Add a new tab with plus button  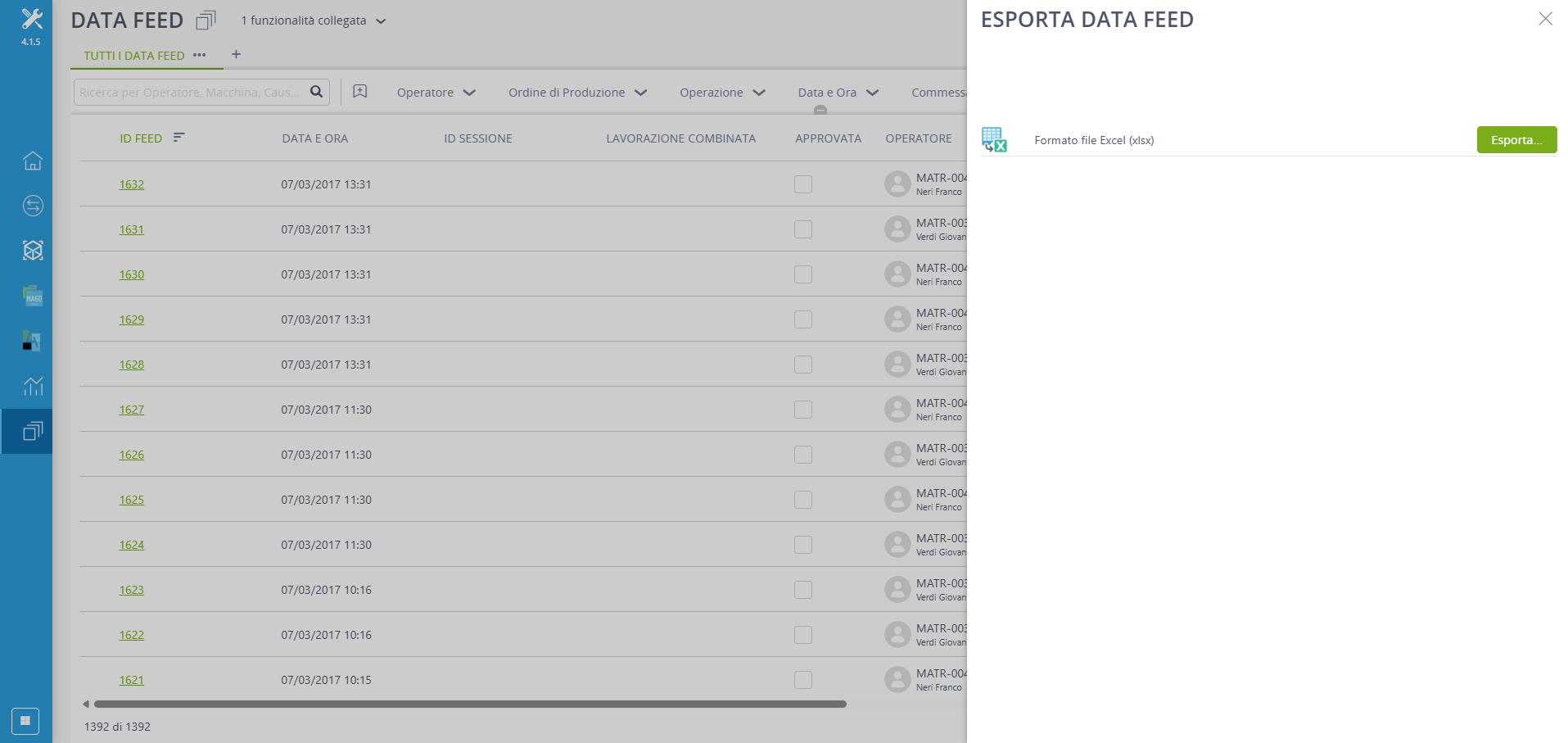pyautogui.click(x=236, y=55)
